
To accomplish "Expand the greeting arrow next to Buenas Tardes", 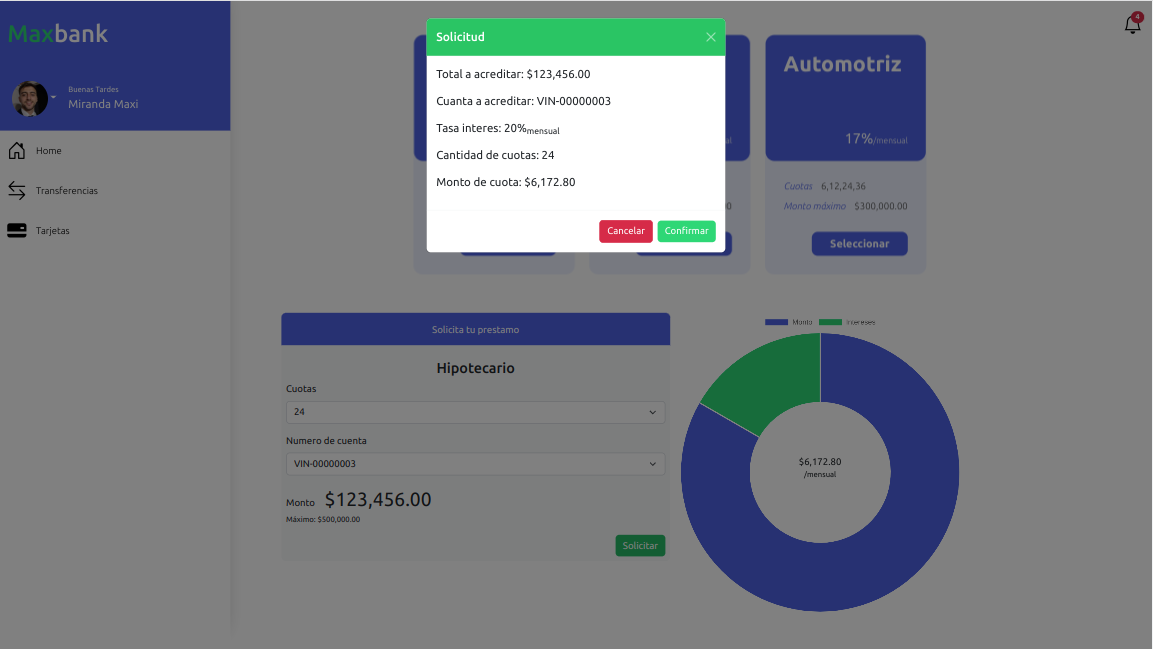I will (53, 97).
